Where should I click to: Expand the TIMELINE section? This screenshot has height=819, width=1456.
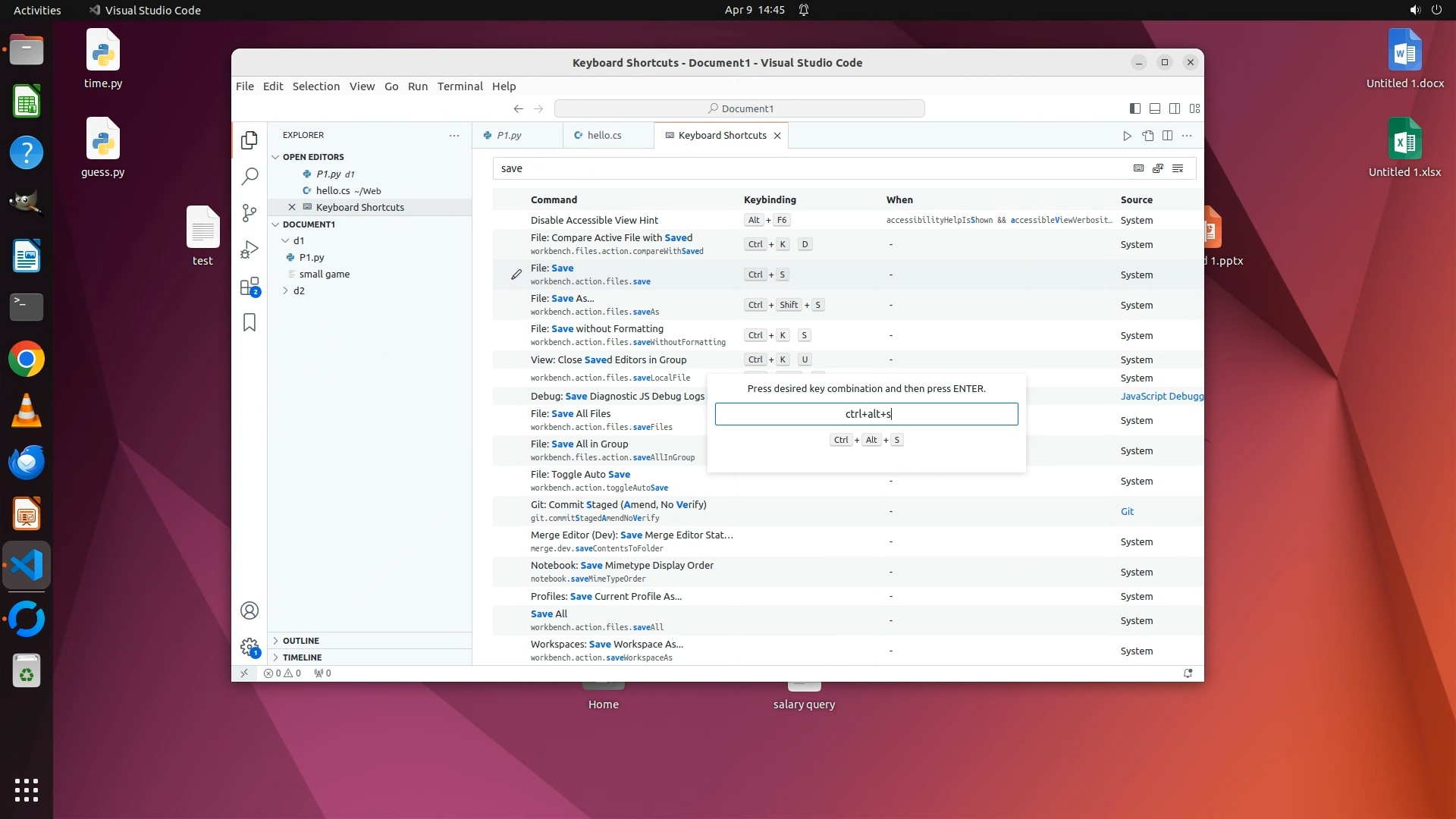(x=302, y=657)
